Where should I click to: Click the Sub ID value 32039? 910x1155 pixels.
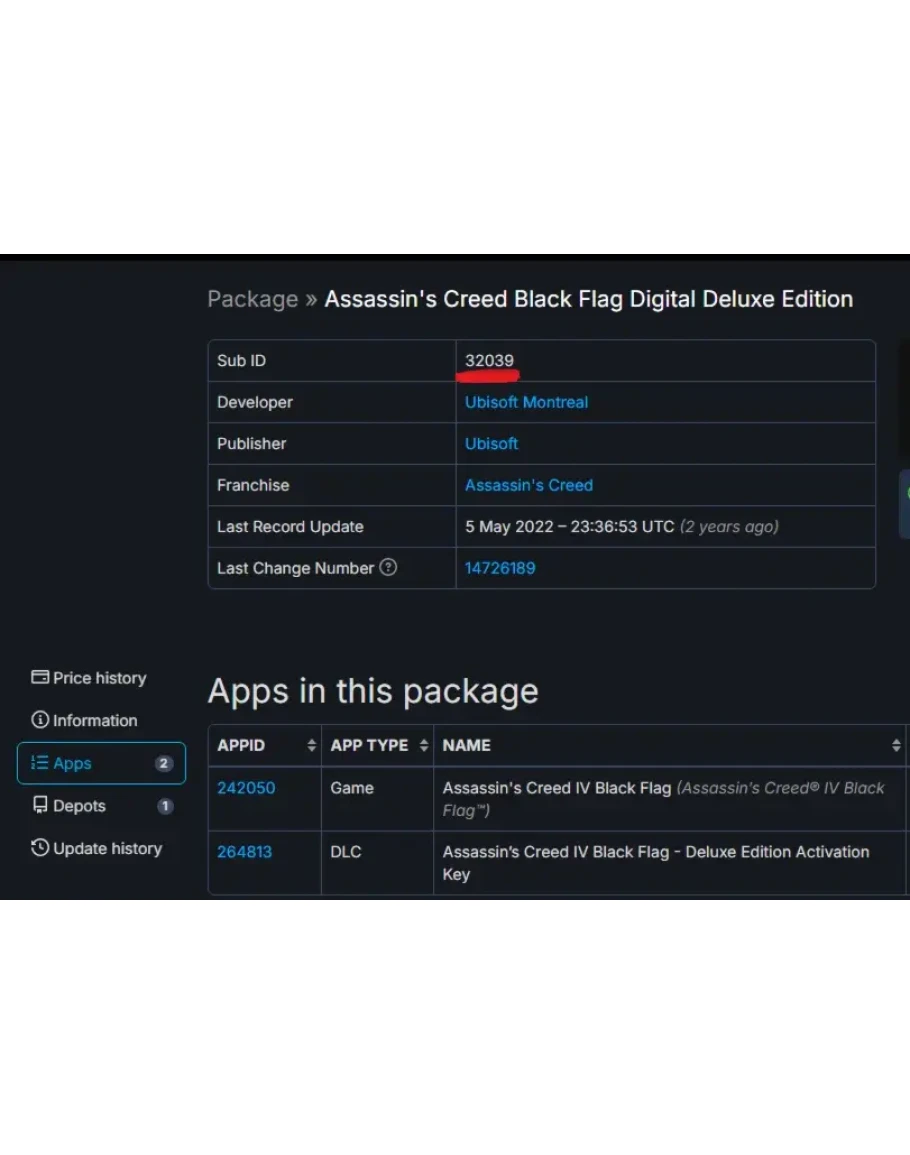click(x=489, y=360)
